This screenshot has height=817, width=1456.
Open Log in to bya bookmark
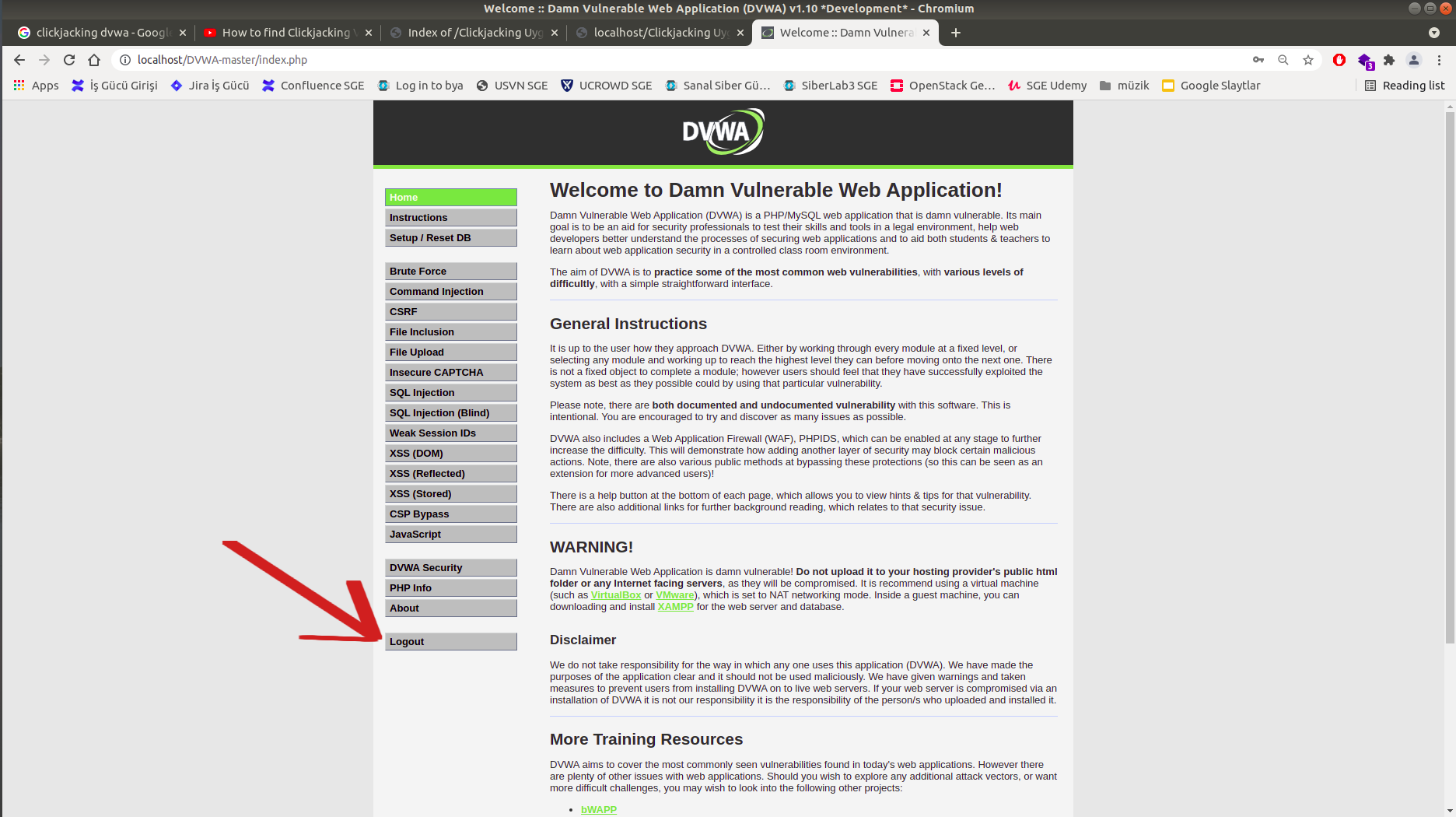tap(420, 86)
